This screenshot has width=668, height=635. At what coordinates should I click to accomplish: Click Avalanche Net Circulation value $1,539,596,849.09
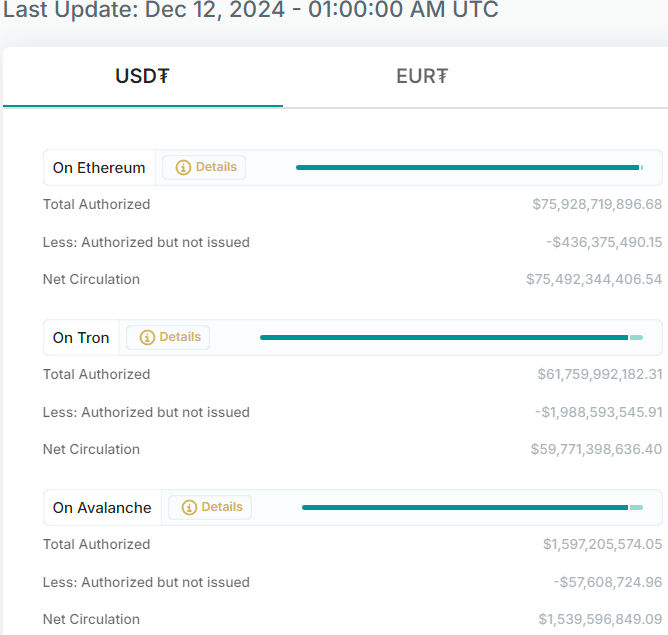point(600,620)
